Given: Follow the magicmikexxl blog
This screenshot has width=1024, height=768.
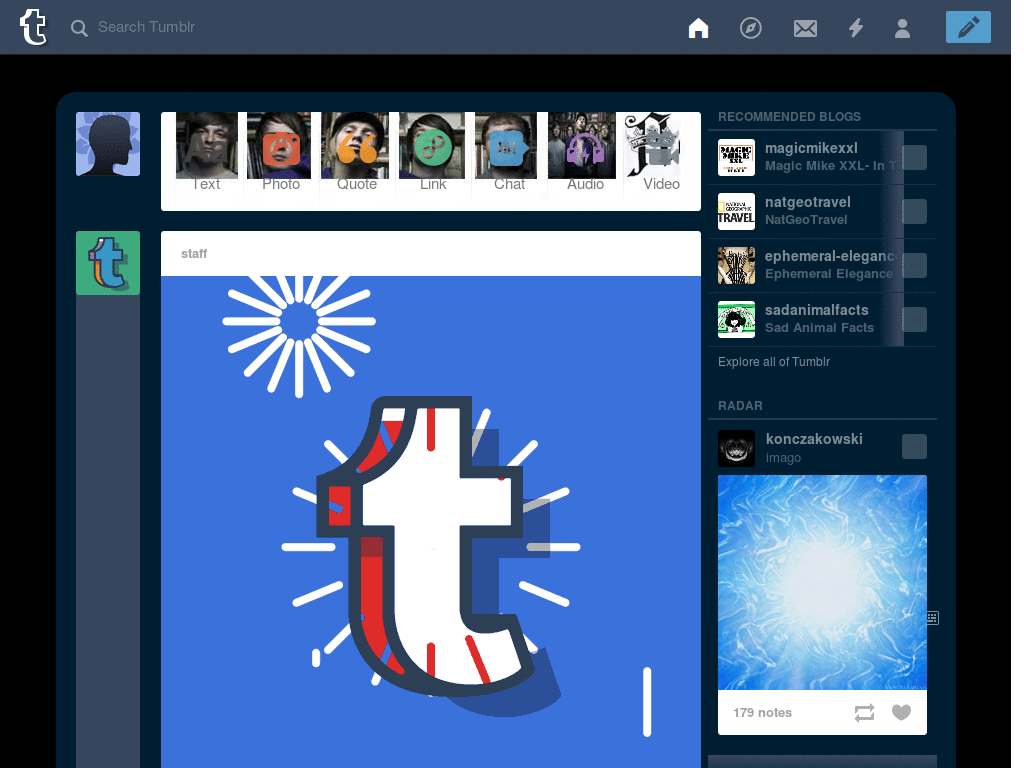Looking at the screenshot, I should click(914, 157).
